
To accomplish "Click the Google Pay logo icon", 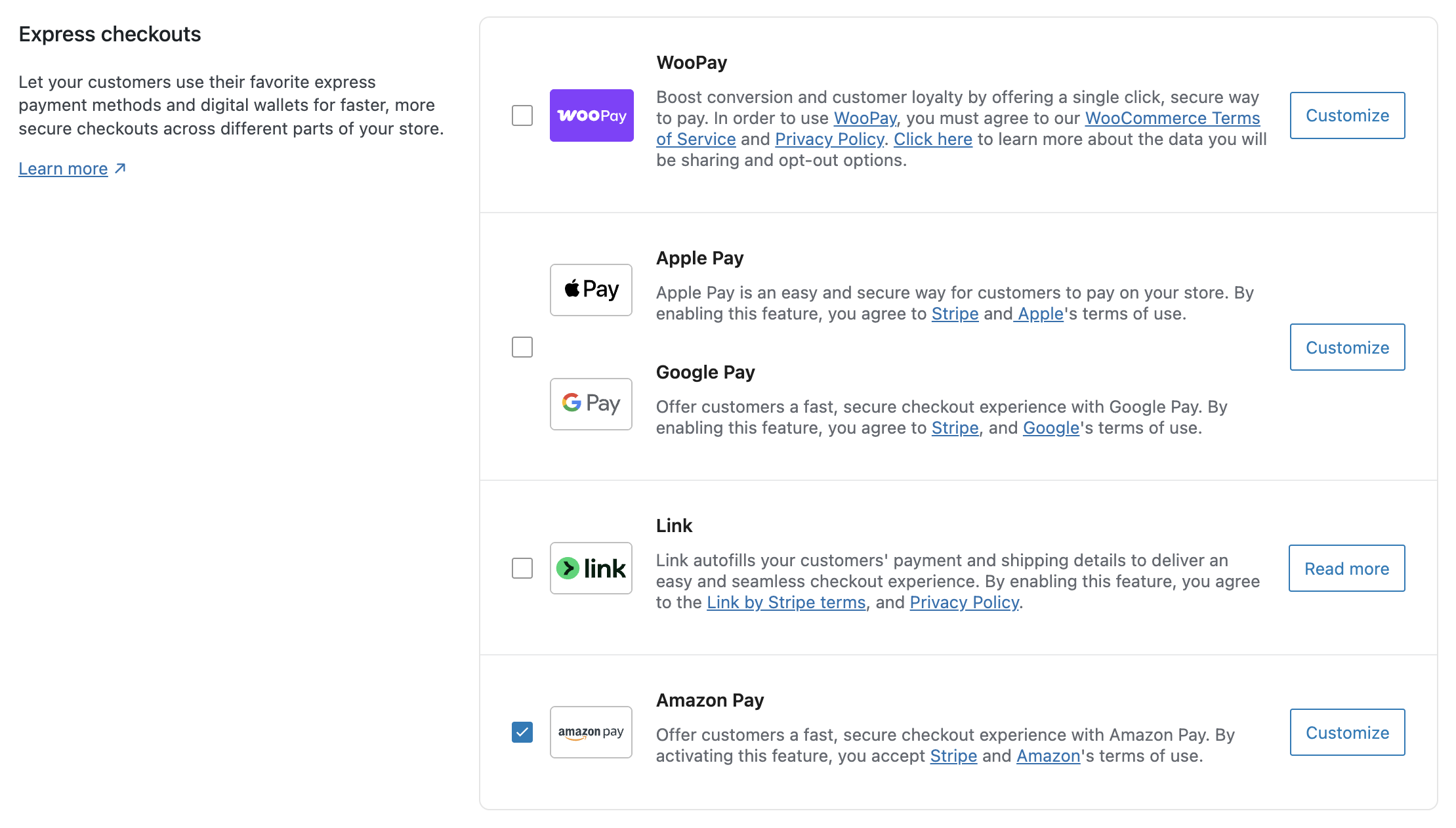I will pyautogui.click(x=591, y=404).
